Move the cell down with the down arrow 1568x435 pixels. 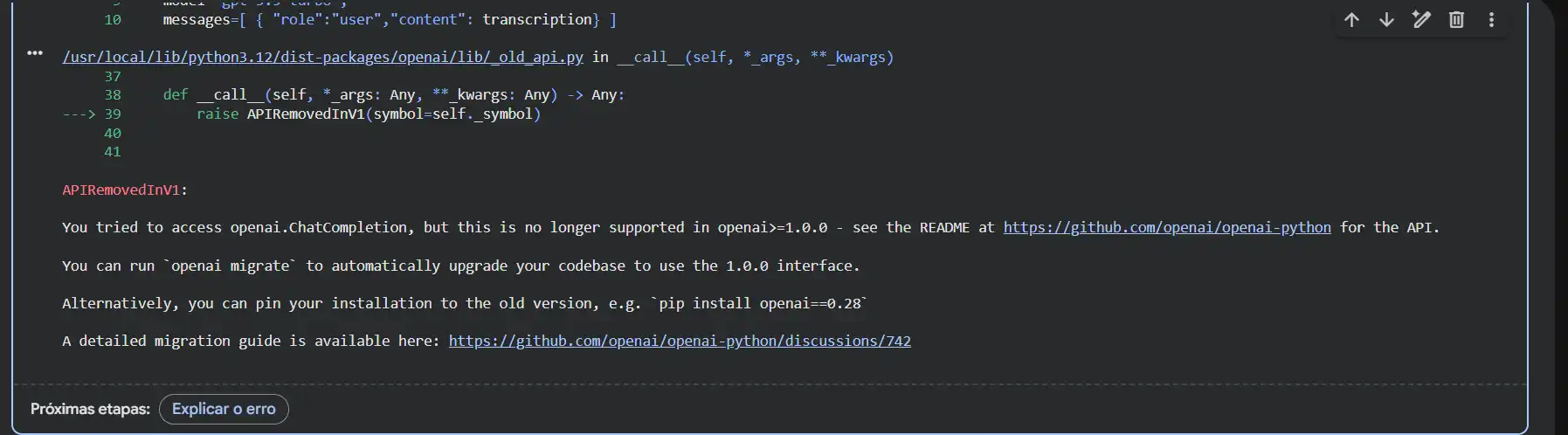point(1386,20)
